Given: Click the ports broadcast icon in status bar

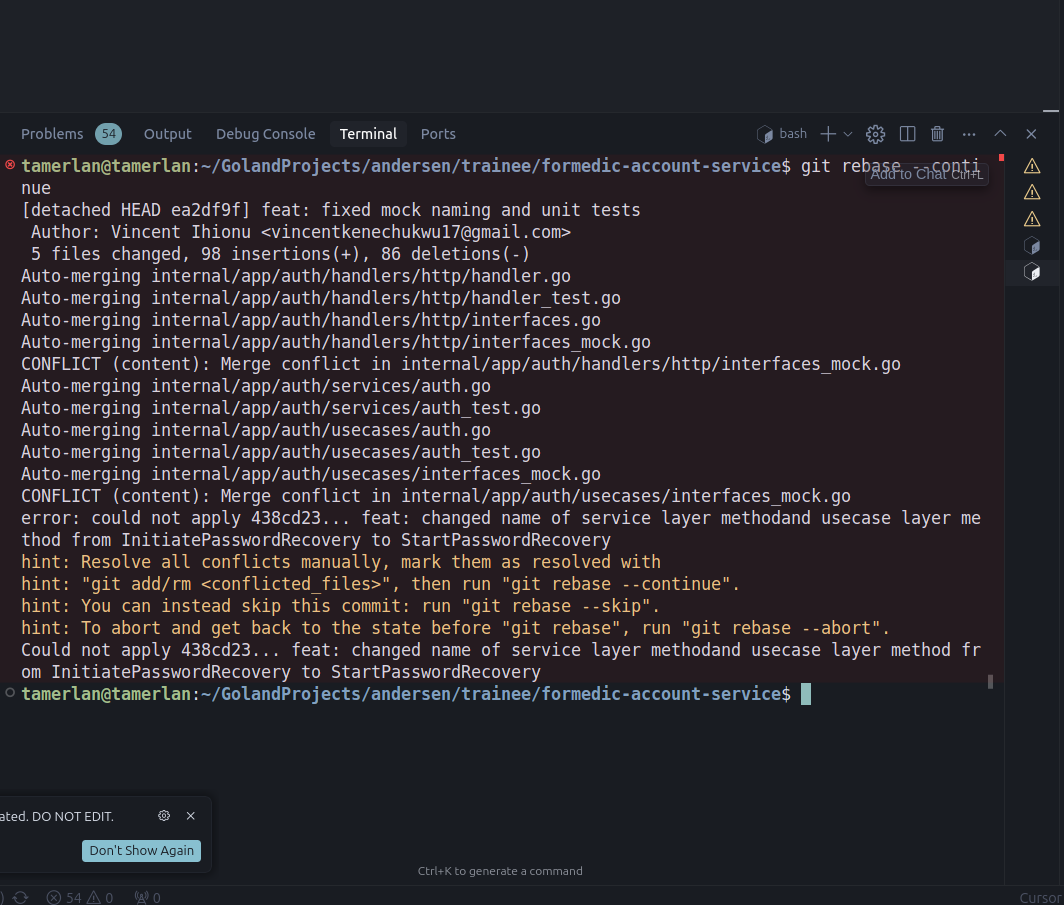Looking at the screenshot, I should (141, 897).
